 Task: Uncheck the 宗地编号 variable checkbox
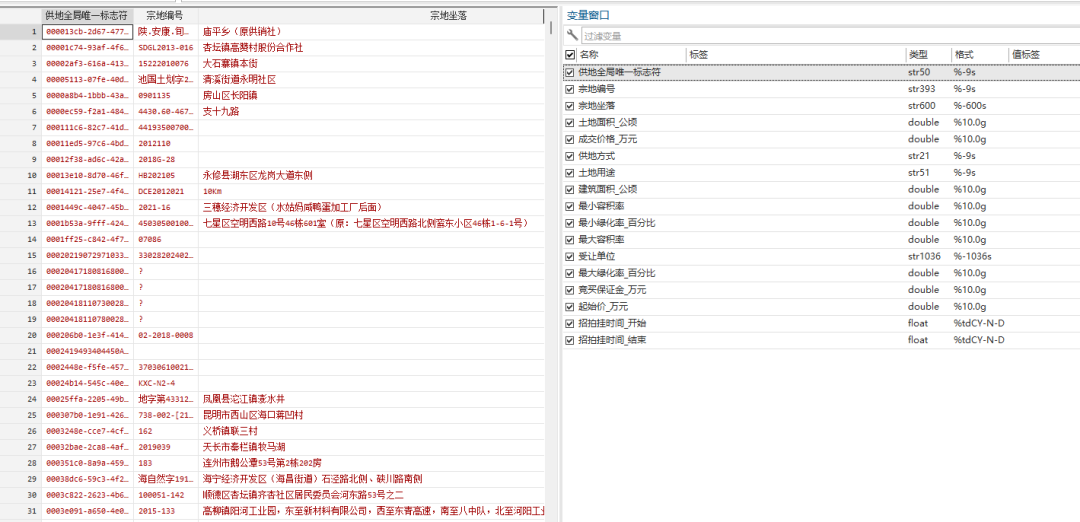pos(570,89)
